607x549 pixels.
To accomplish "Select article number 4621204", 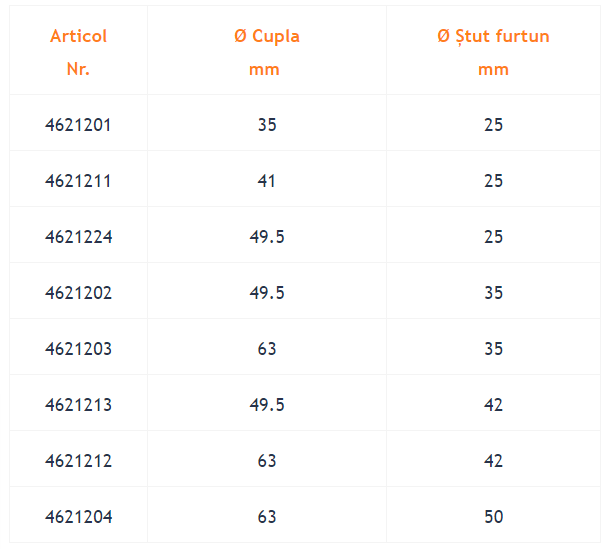I will click(79, 517).
